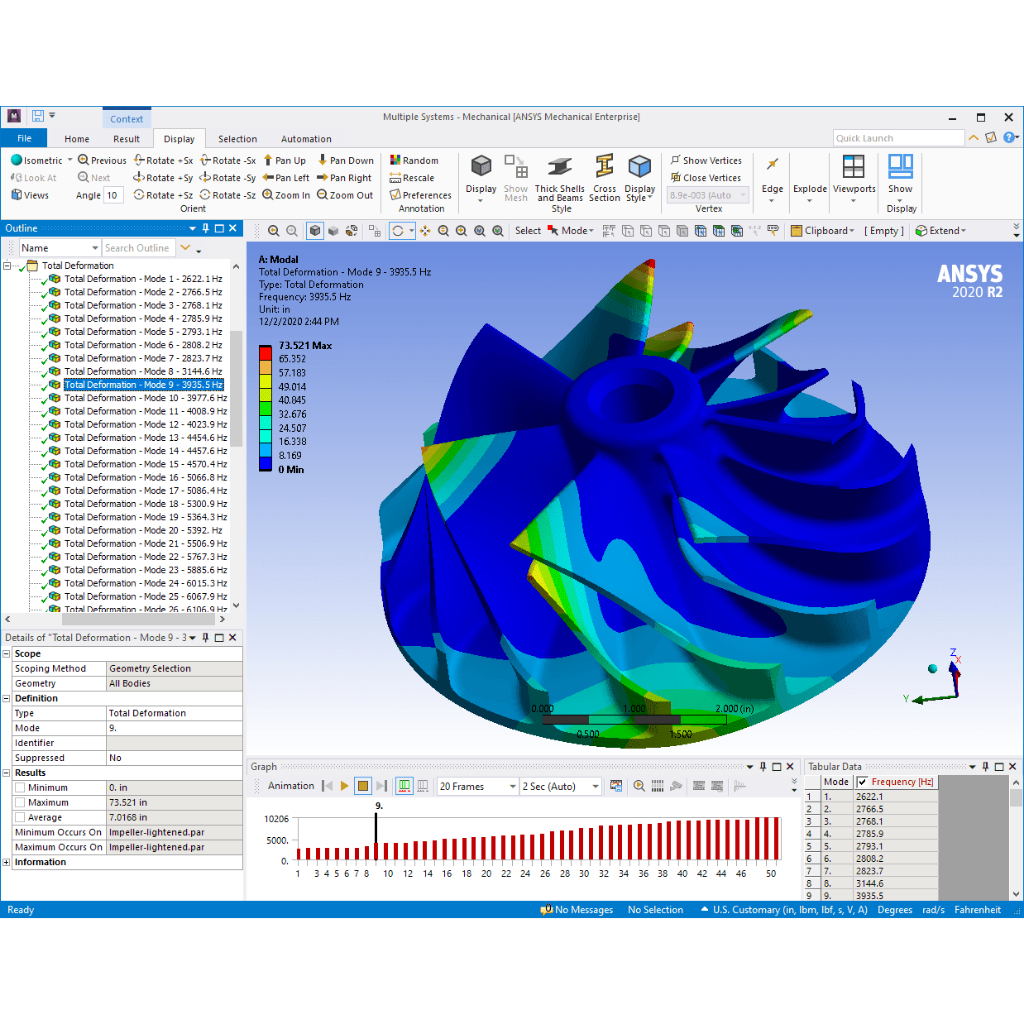This screenshot has height=1024, width=1024.
Task: Pin the Tabular Data panel
Action: [985, 766]
